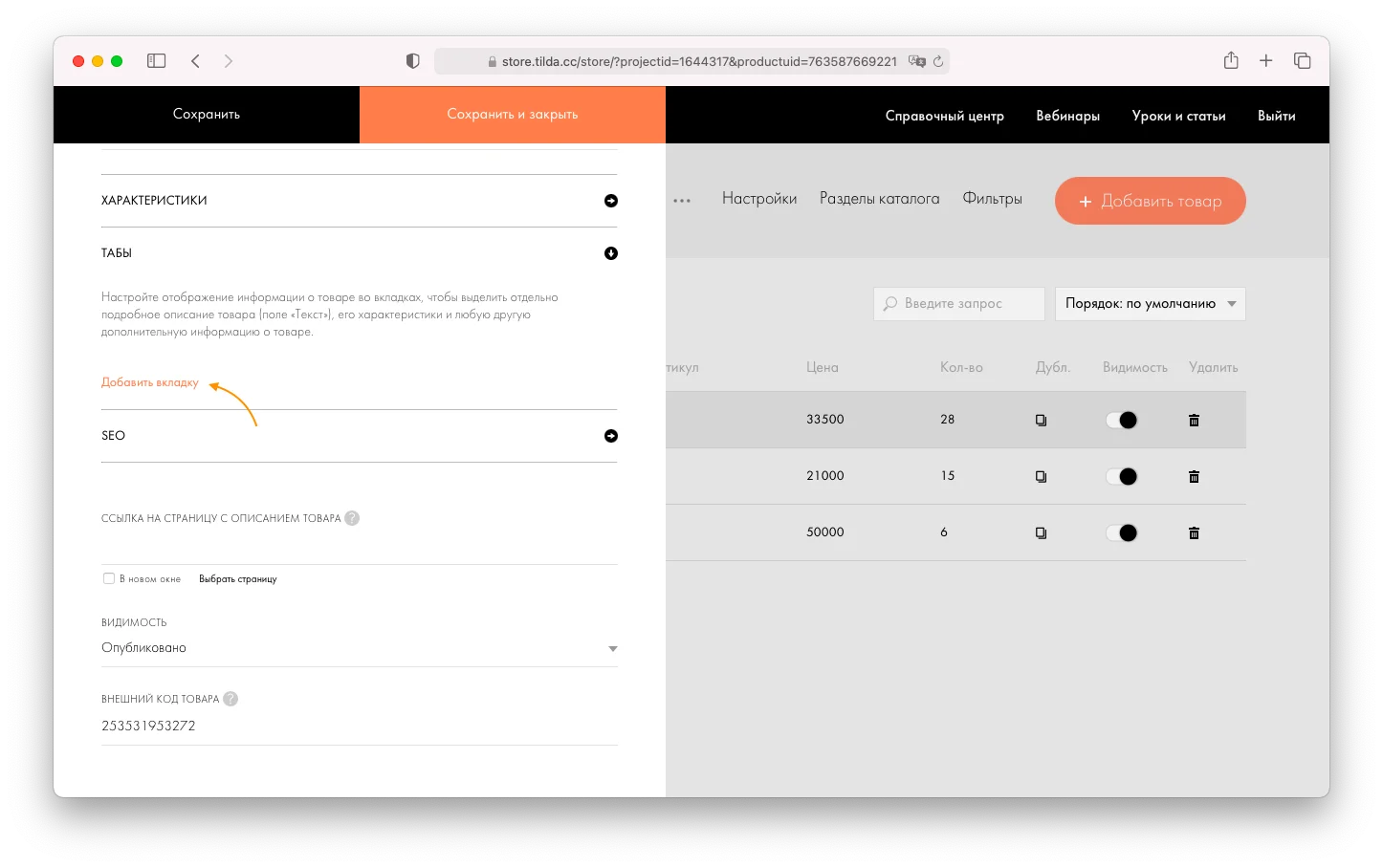Open a new tab with plus icon
The image size is (1383, 868).
(x=1265, y=60)
